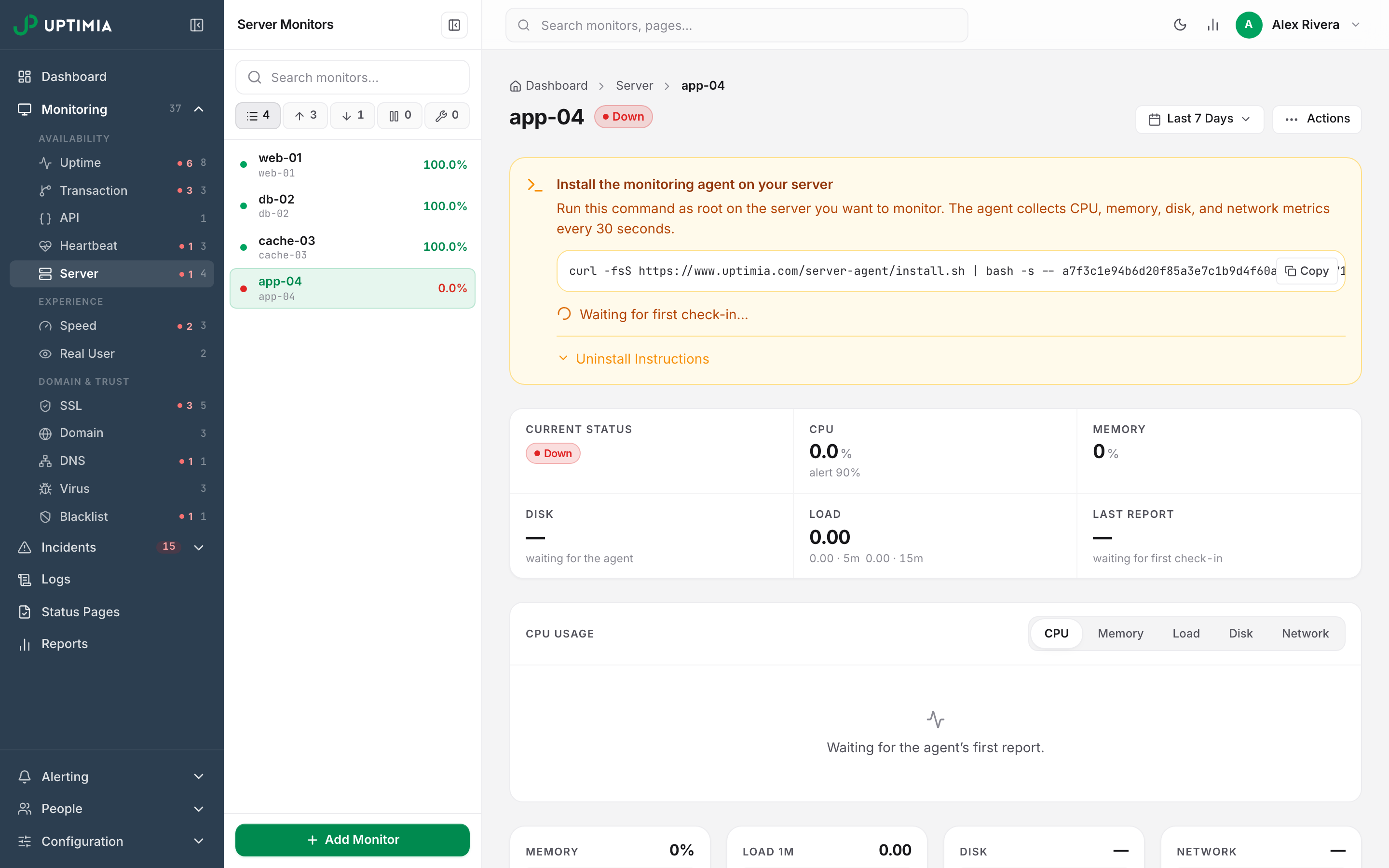Filter monitors to 3 up
This screenshot has width=1389, height=868.
[305, 115]
